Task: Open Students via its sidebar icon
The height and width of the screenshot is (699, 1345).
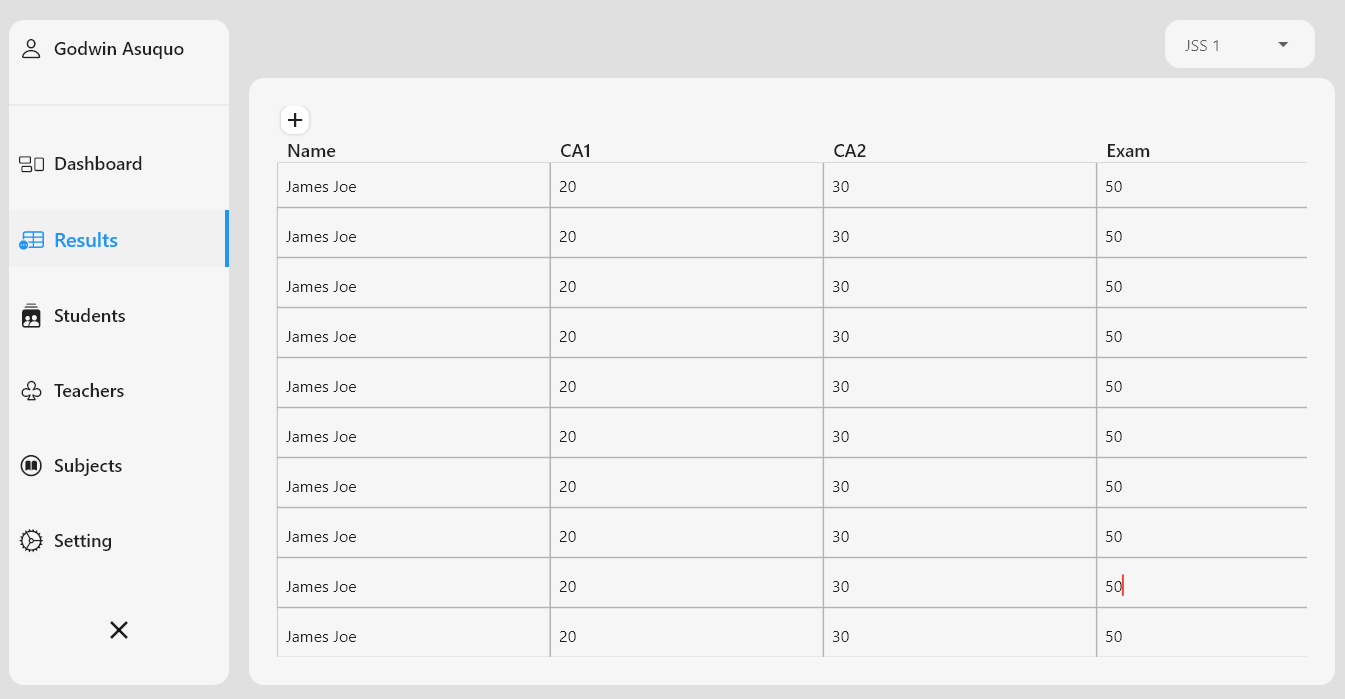Action: click(30, 315)
